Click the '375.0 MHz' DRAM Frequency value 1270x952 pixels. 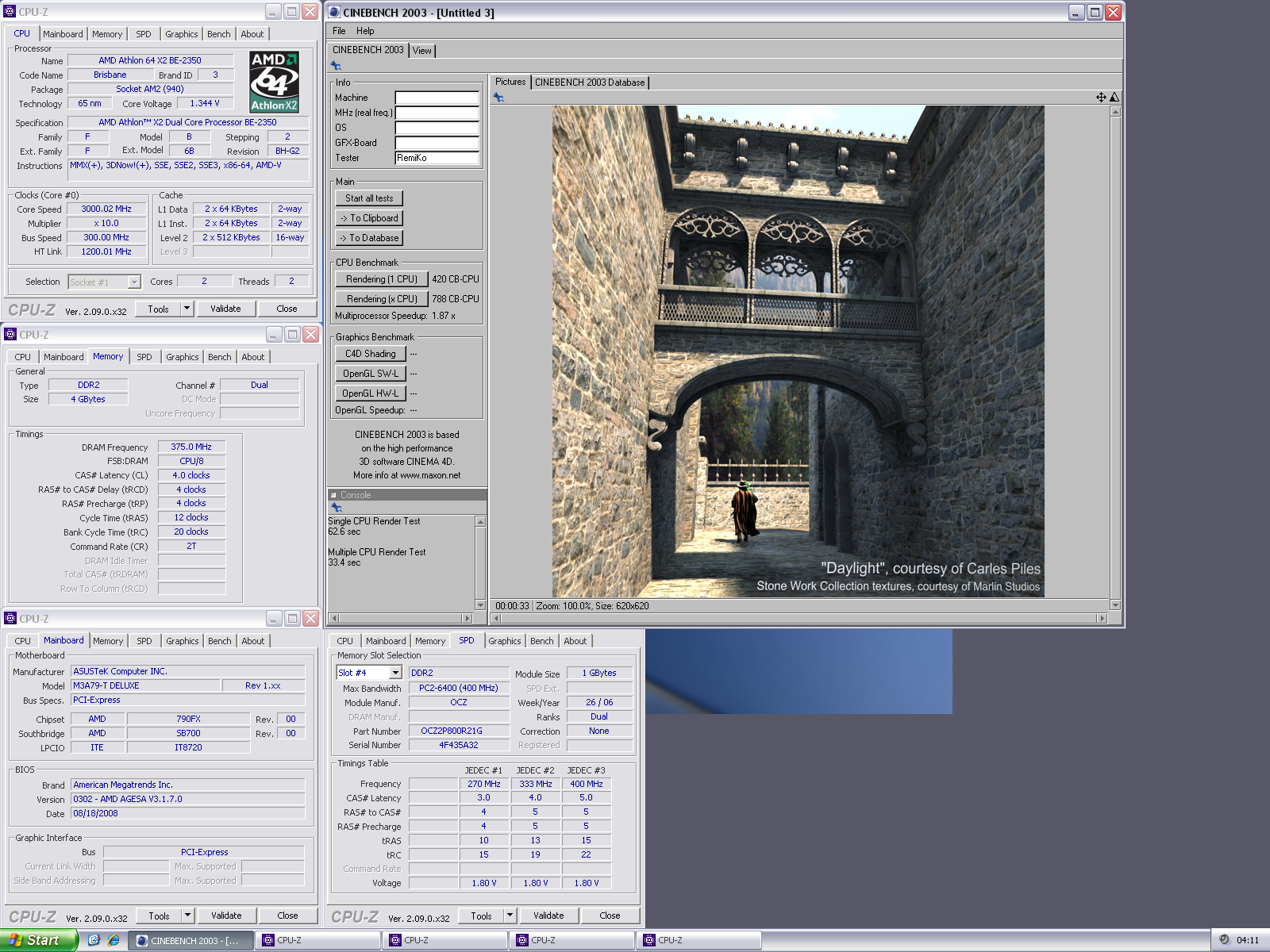(x=191, y=447)
